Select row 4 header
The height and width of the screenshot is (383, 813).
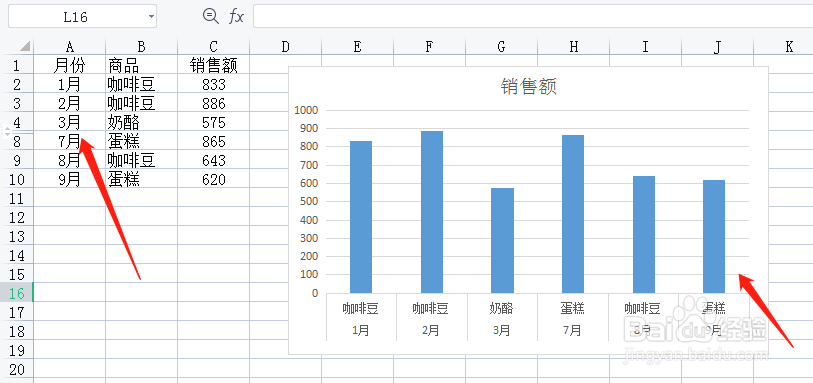click(17, 122)
